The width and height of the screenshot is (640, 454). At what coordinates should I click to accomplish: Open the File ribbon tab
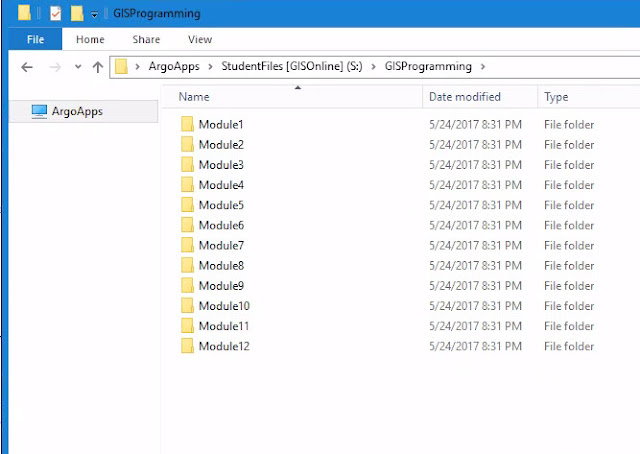(x=35, y=39)
